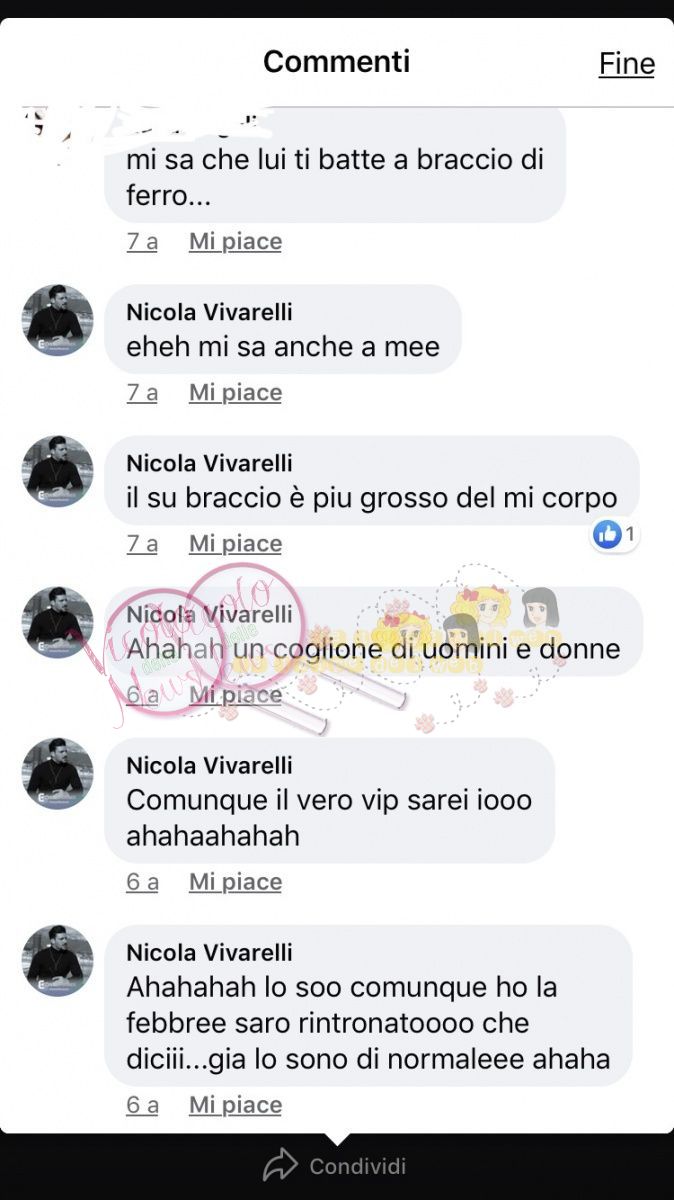The image size is (674, 1200).
Task: Open avatar beside 'ho la febbree' comment
Action: [x=57, y=961]
